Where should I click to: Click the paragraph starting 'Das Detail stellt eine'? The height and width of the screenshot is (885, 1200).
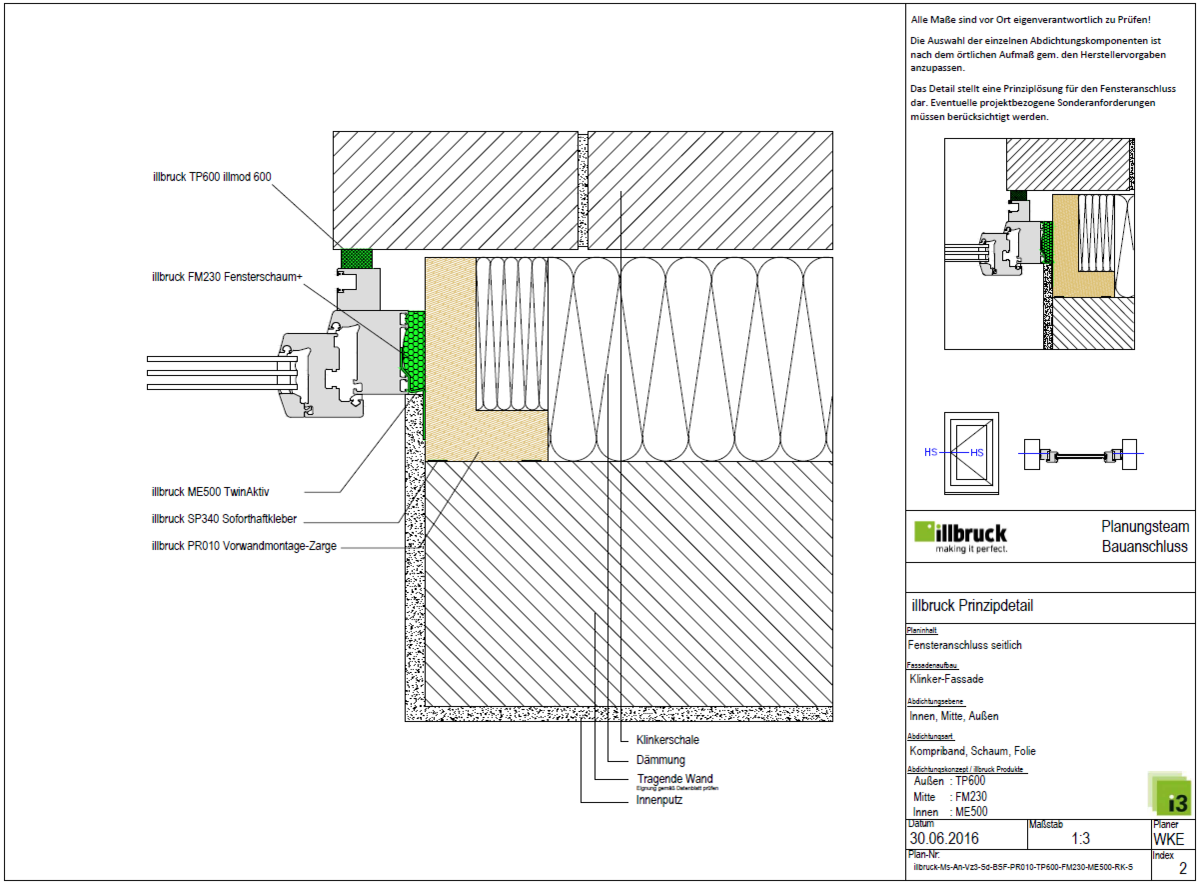(x=1041, y=103)
